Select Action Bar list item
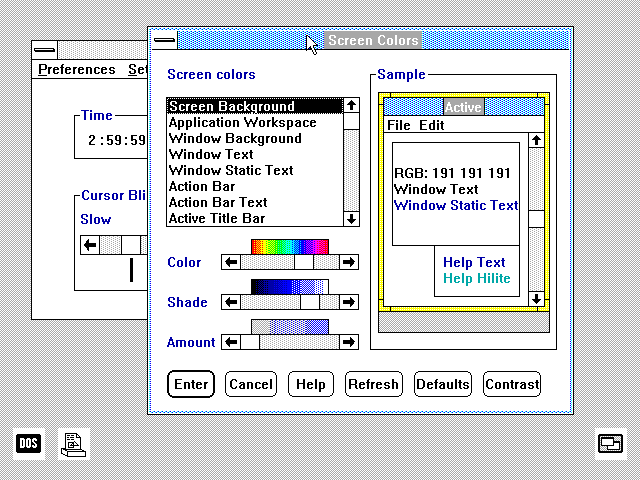 click(x=255, y=186)
